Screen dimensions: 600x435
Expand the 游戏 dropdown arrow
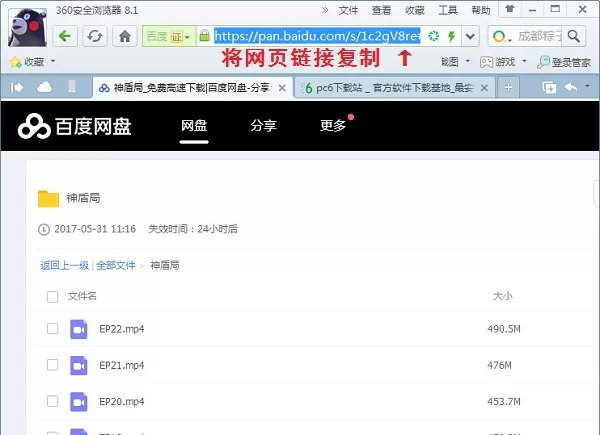click(524, 61)
